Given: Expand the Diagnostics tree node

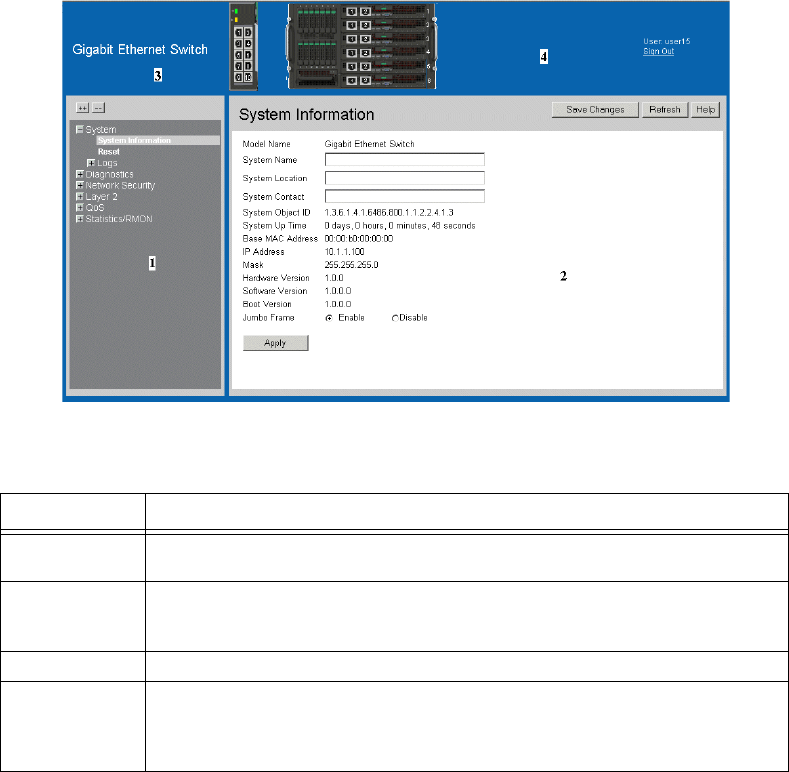Looking at the screenshot, I should [x=79, y=174].
